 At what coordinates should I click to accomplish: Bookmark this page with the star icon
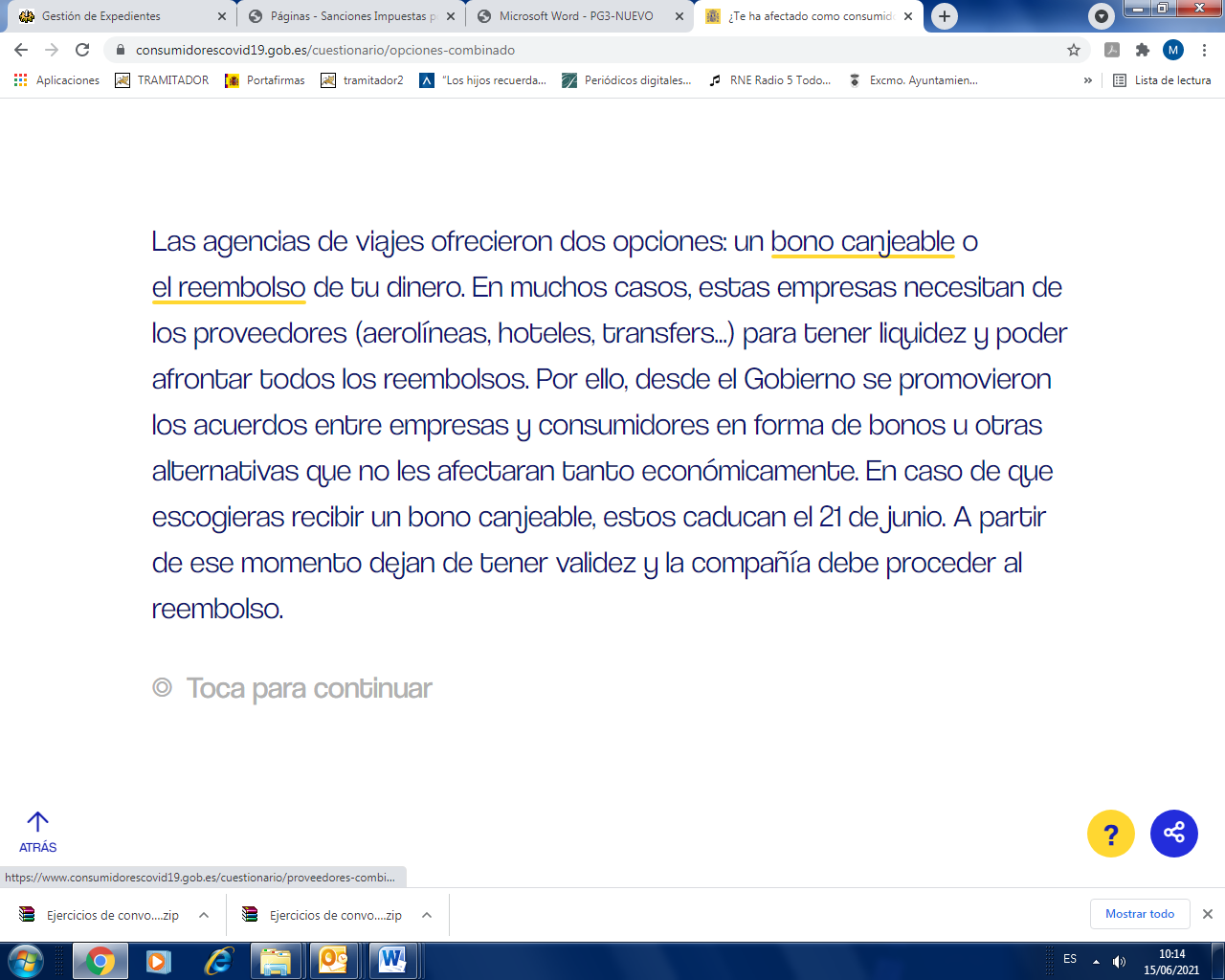point(1074,50)
